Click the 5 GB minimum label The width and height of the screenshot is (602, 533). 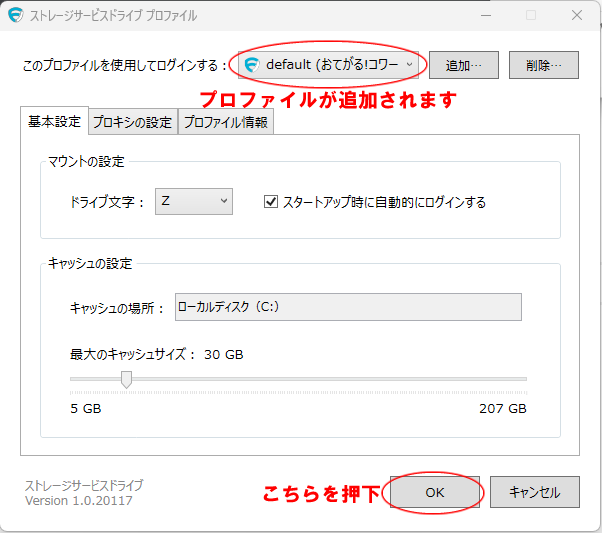tap(86, 409)
